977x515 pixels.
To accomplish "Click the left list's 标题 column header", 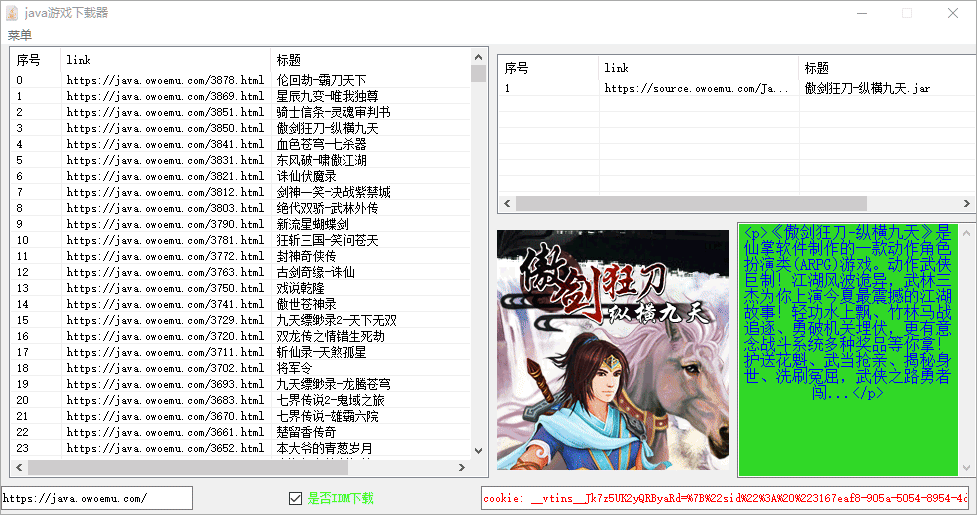I will 371,60.
